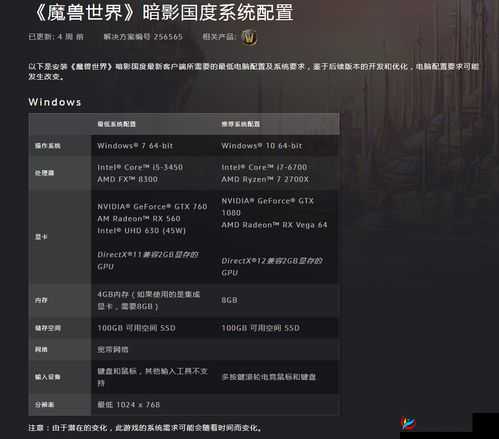Click the 注意 footnote text below table

pos(145,428)
